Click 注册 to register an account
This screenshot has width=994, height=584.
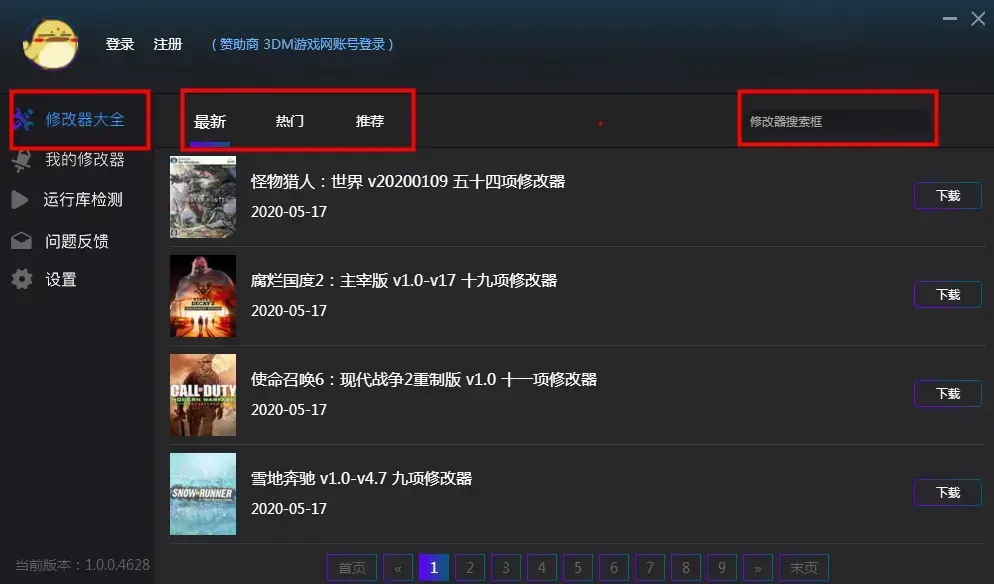coord(167,44)
